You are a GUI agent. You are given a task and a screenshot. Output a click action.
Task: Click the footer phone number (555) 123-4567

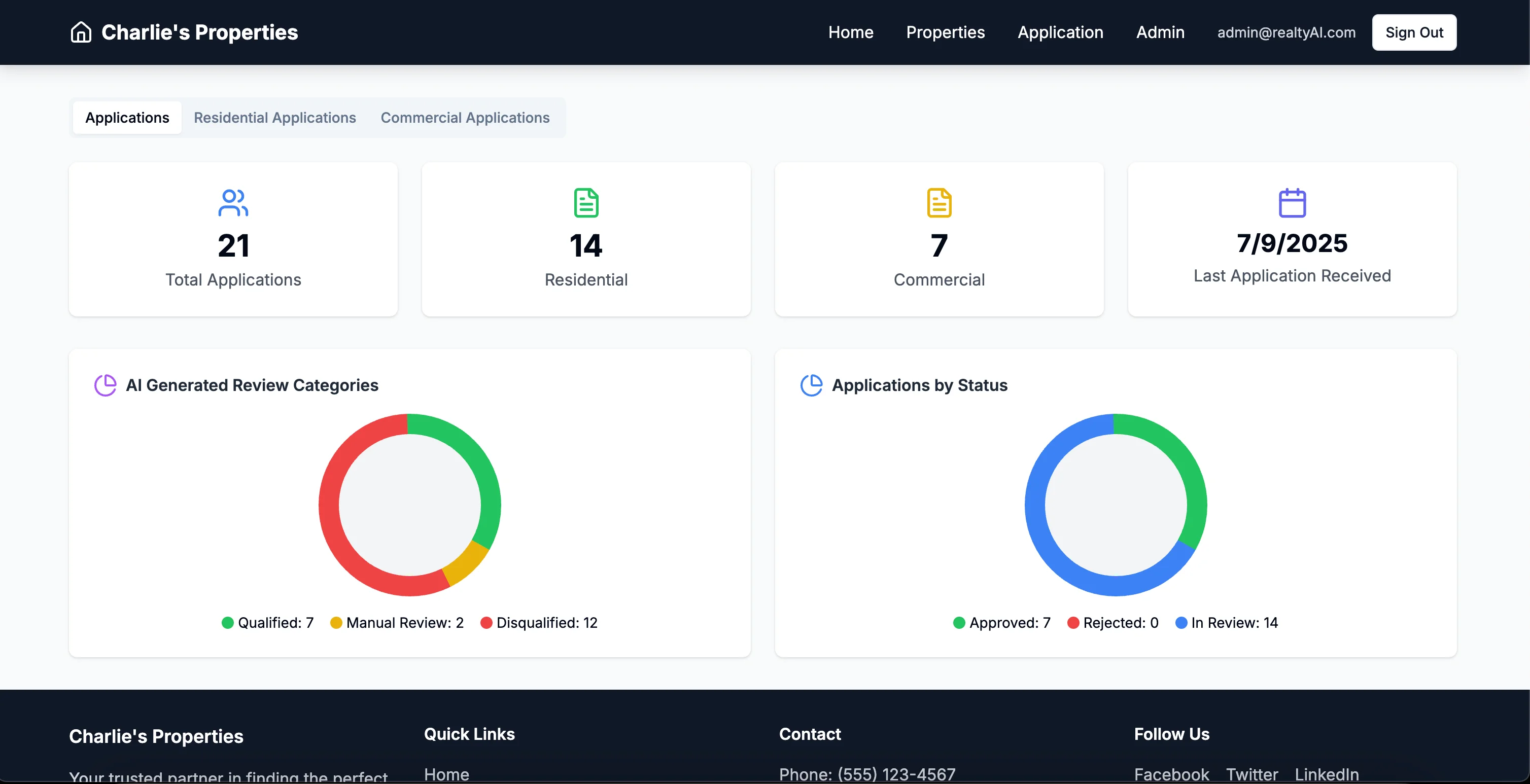[x=896, y=774]
